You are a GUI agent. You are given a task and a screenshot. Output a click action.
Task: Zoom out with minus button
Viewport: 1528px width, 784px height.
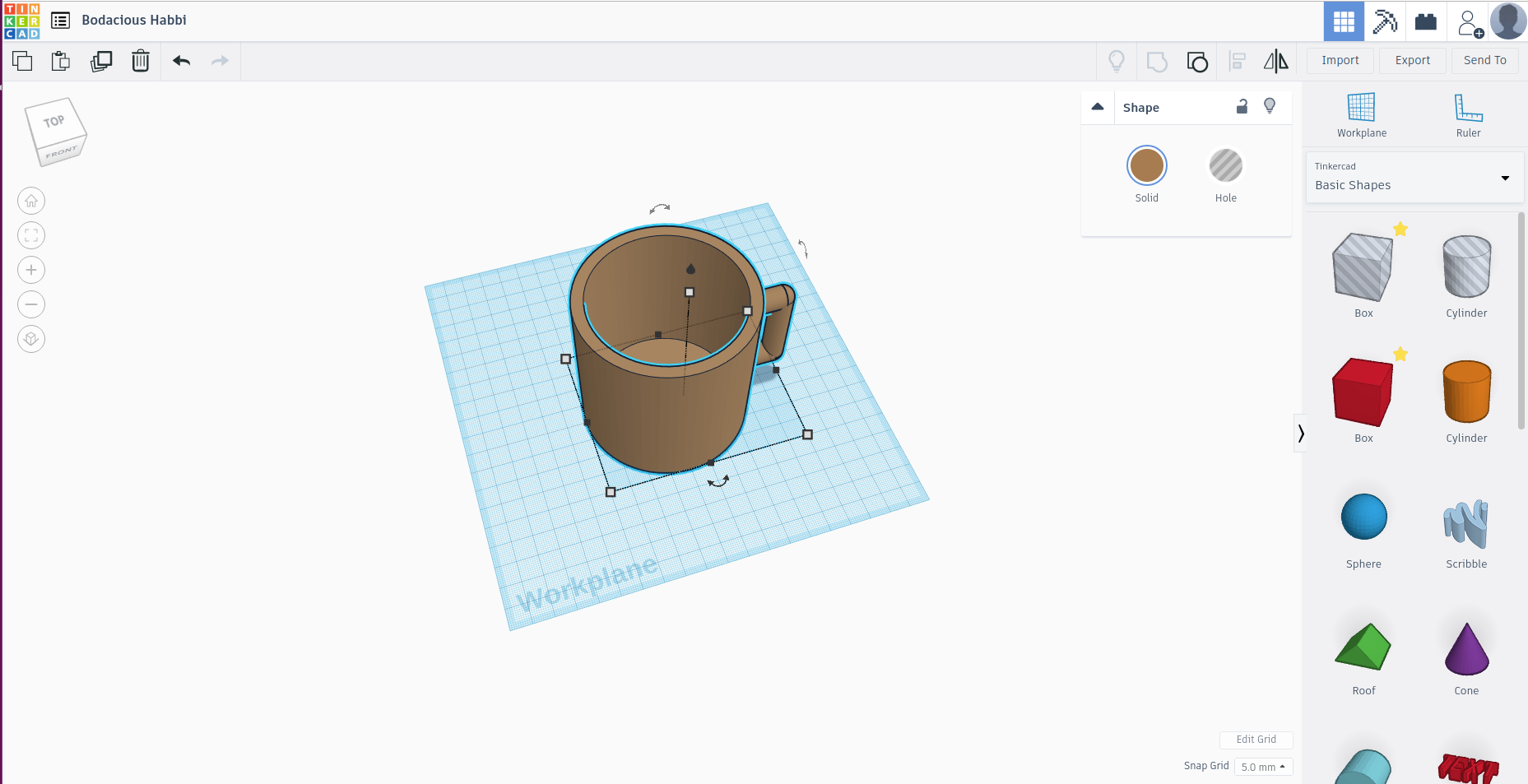(31, 304)
